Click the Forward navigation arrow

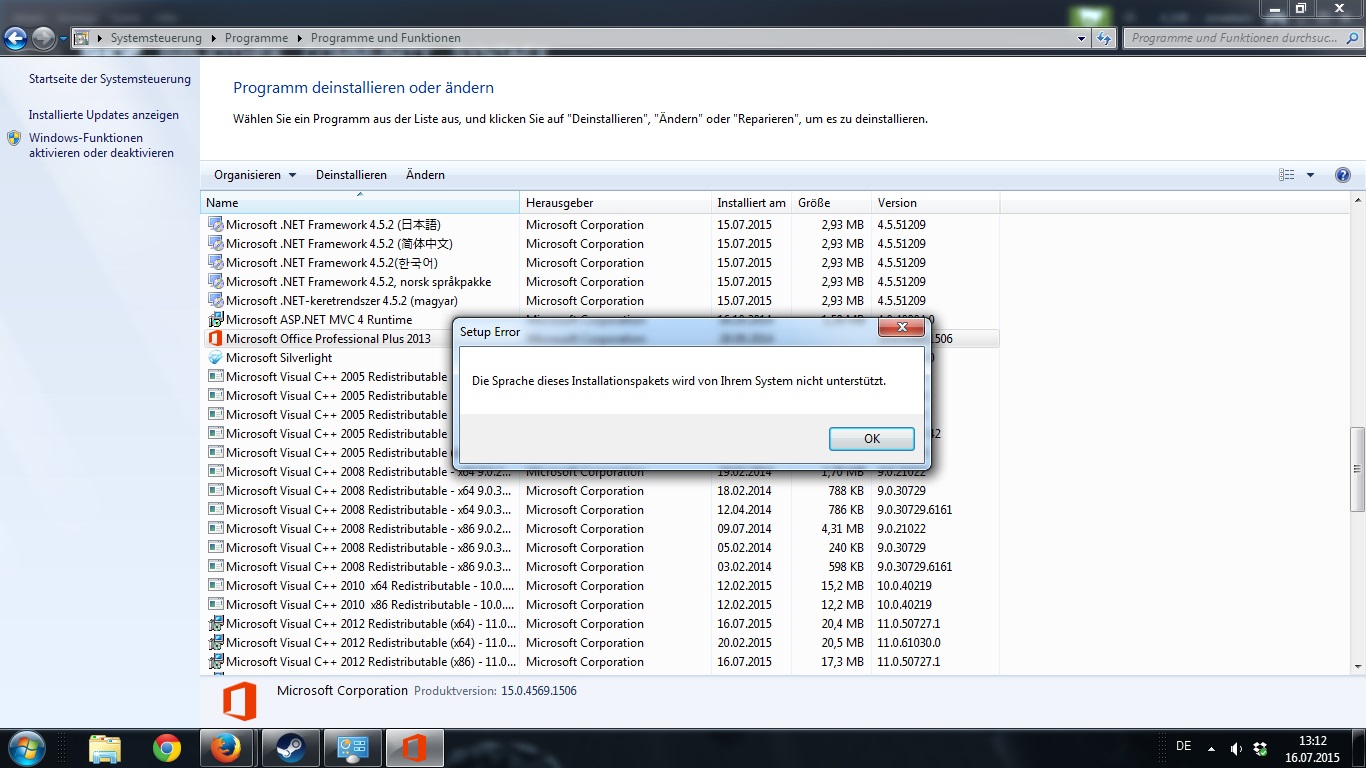[43, 38]
